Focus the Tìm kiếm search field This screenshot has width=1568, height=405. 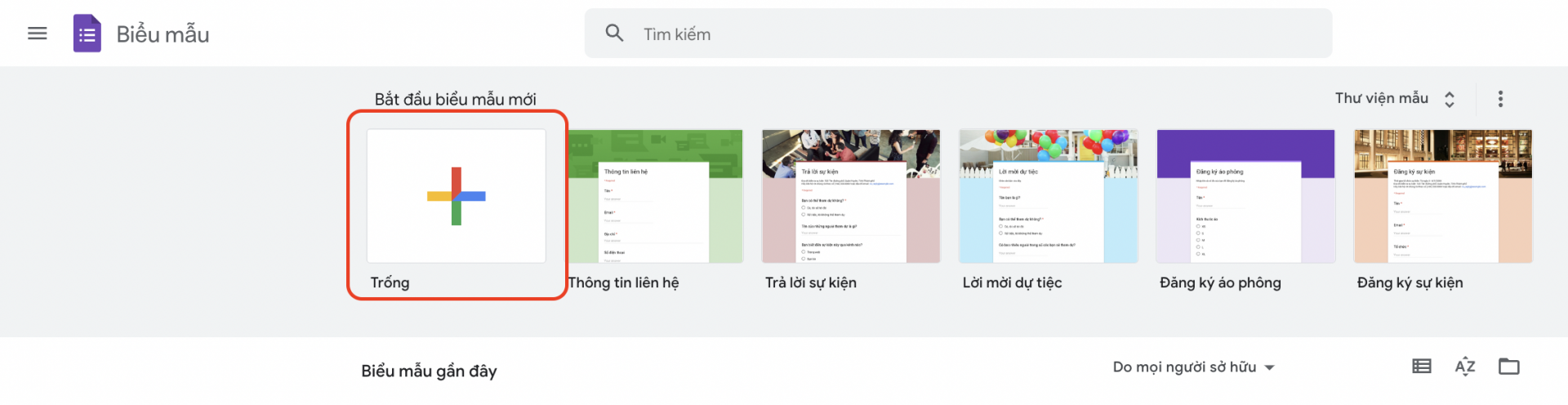click(x=958, y=33)
